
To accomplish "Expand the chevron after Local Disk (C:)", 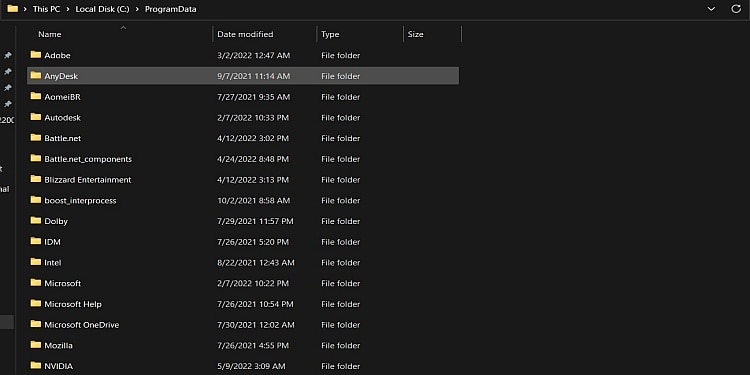I will click(x=137, y=9).
